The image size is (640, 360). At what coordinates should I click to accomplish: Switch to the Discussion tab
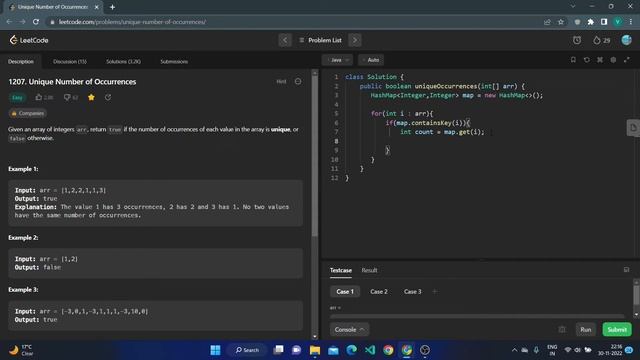click(70, 61)
